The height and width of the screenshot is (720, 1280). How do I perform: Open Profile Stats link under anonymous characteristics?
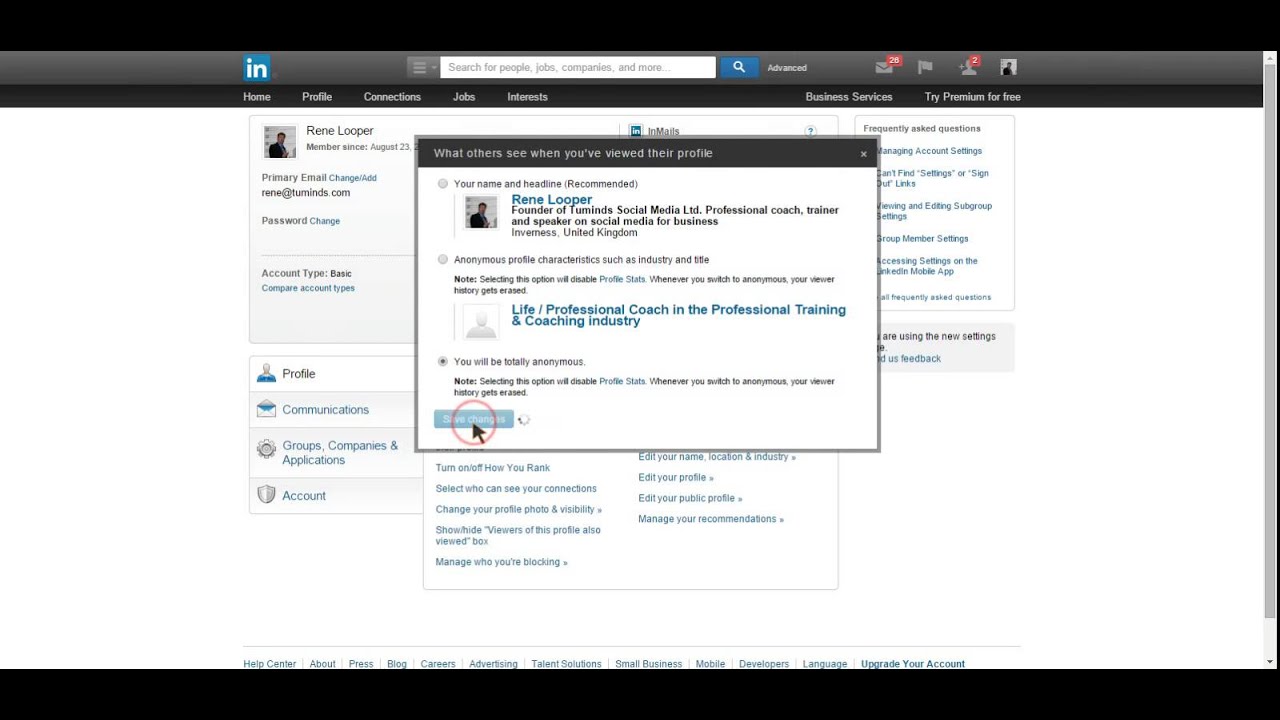622,279
